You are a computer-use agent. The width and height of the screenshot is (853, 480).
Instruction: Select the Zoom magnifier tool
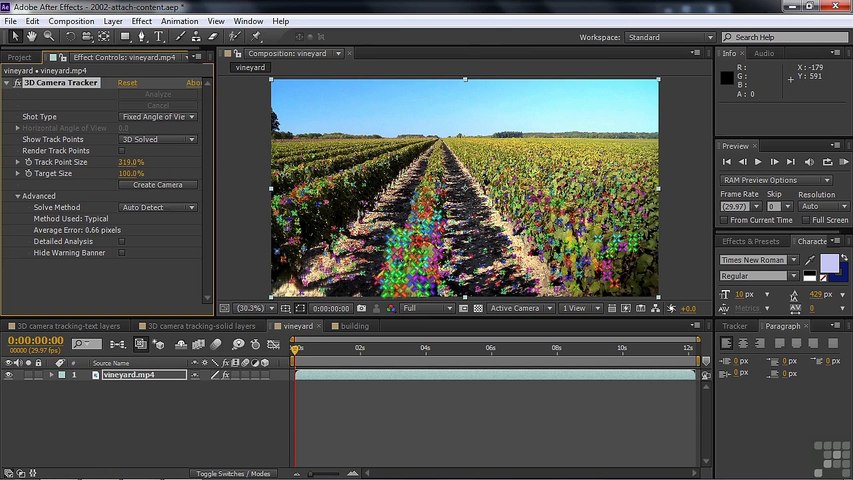(49, 37)
